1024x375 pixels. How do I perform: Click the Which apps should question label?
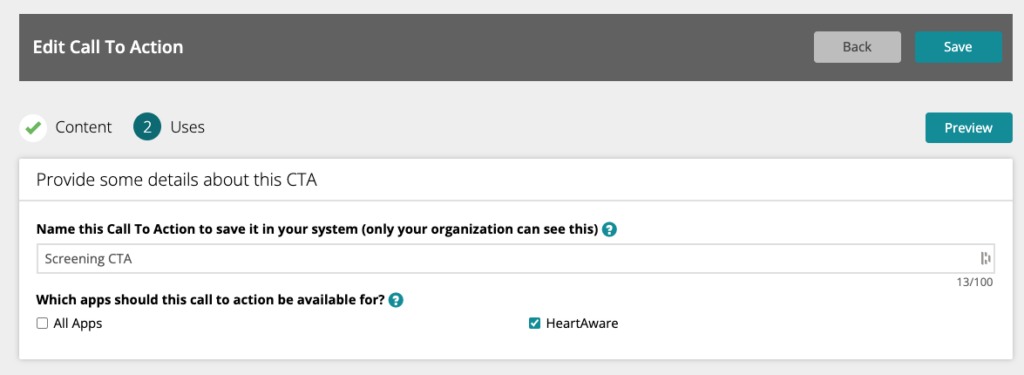point(210,301)
